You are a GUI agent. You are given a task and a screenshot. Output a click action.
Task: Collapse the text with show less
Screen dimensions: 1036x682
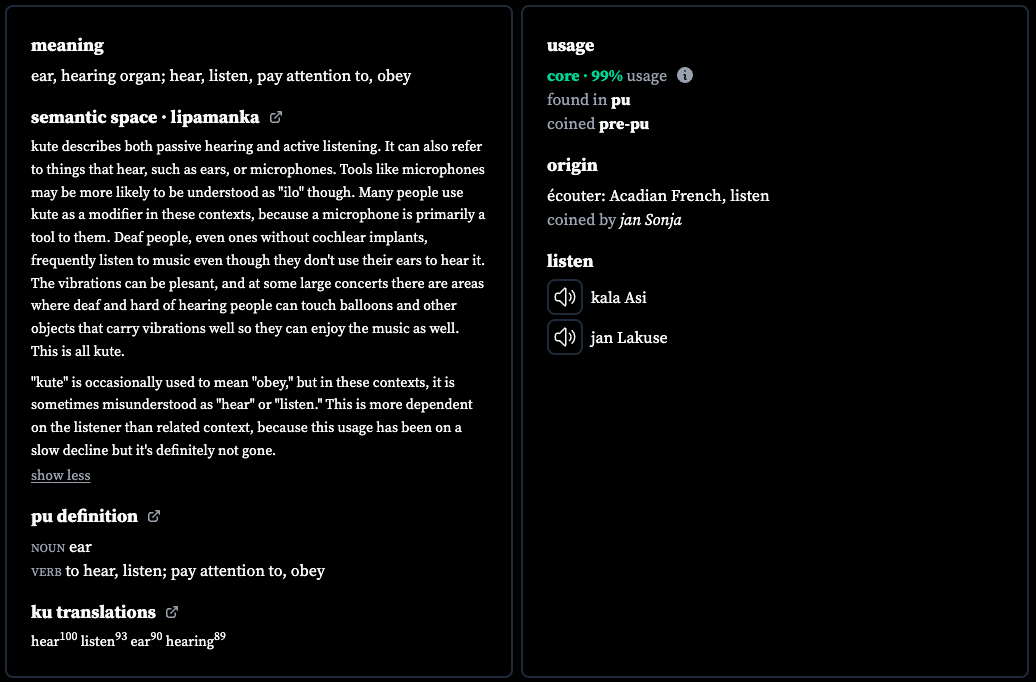[61, 475]
